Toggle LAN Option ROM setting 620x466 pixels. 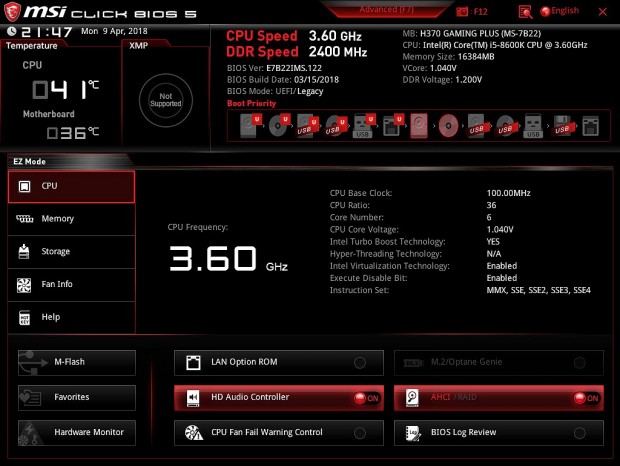pos(279,362)
